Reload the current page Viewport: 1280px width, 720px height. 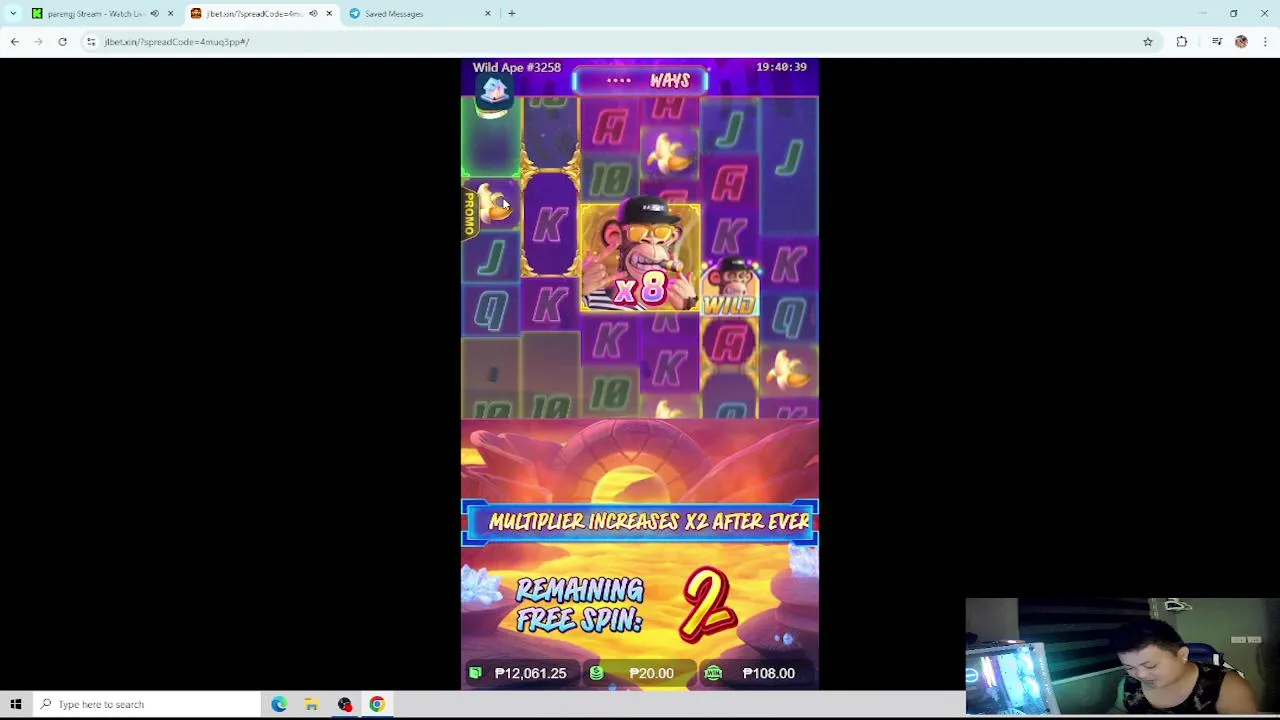[62, 42]
